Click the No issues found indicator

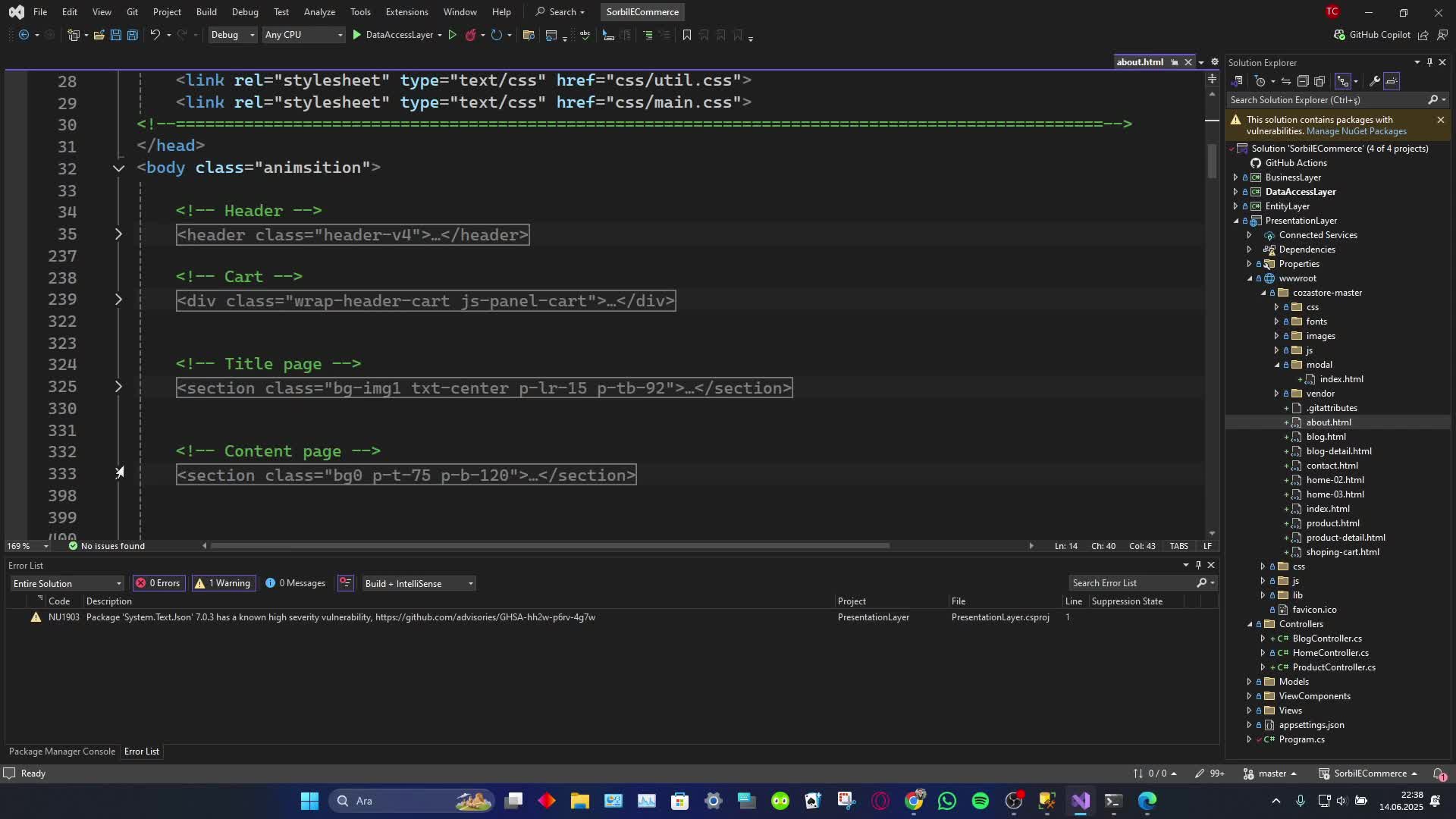point(106,546)
